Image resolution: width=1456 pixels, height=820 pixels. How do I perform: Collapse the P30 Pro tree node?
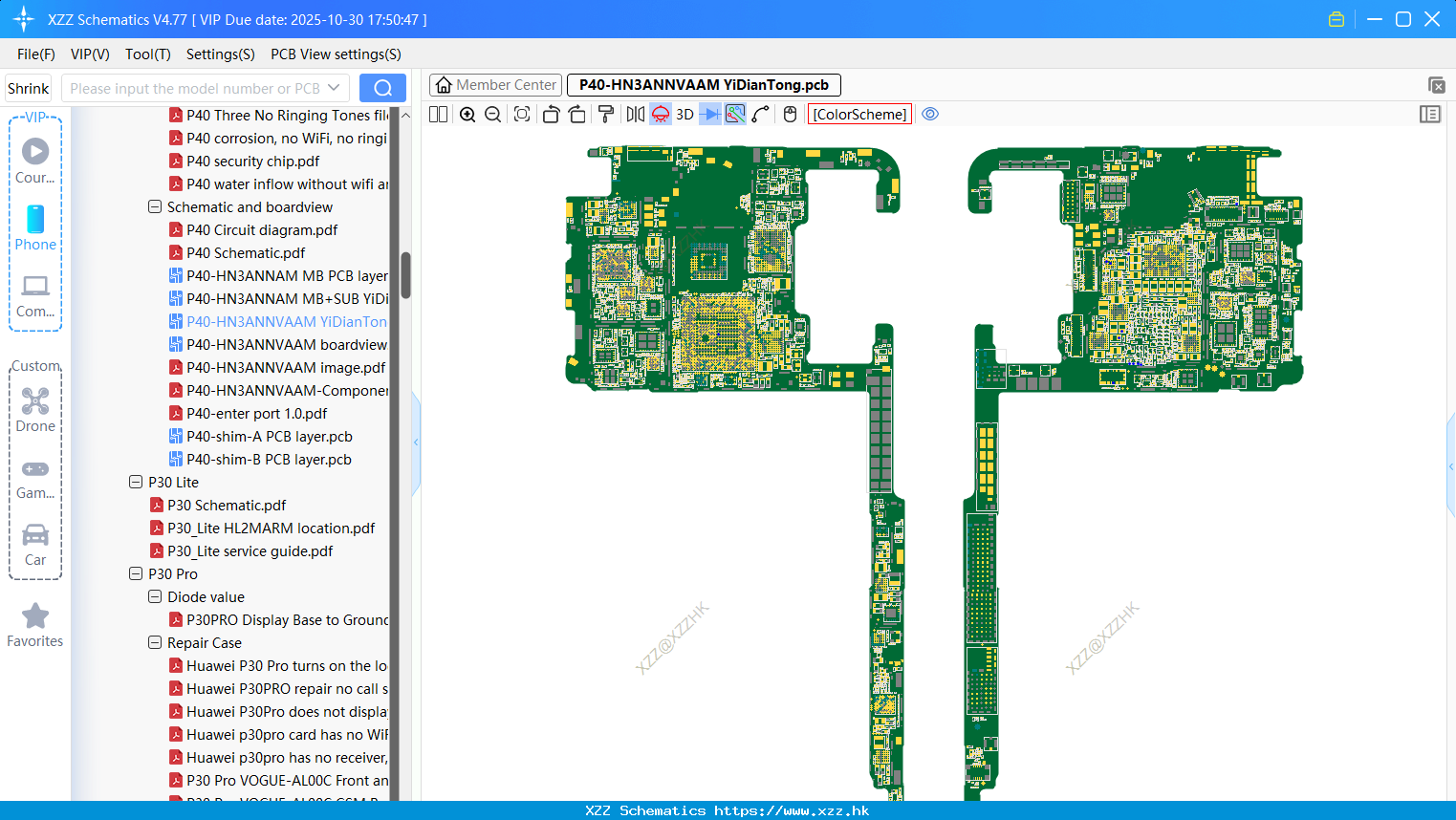(135, 573)
